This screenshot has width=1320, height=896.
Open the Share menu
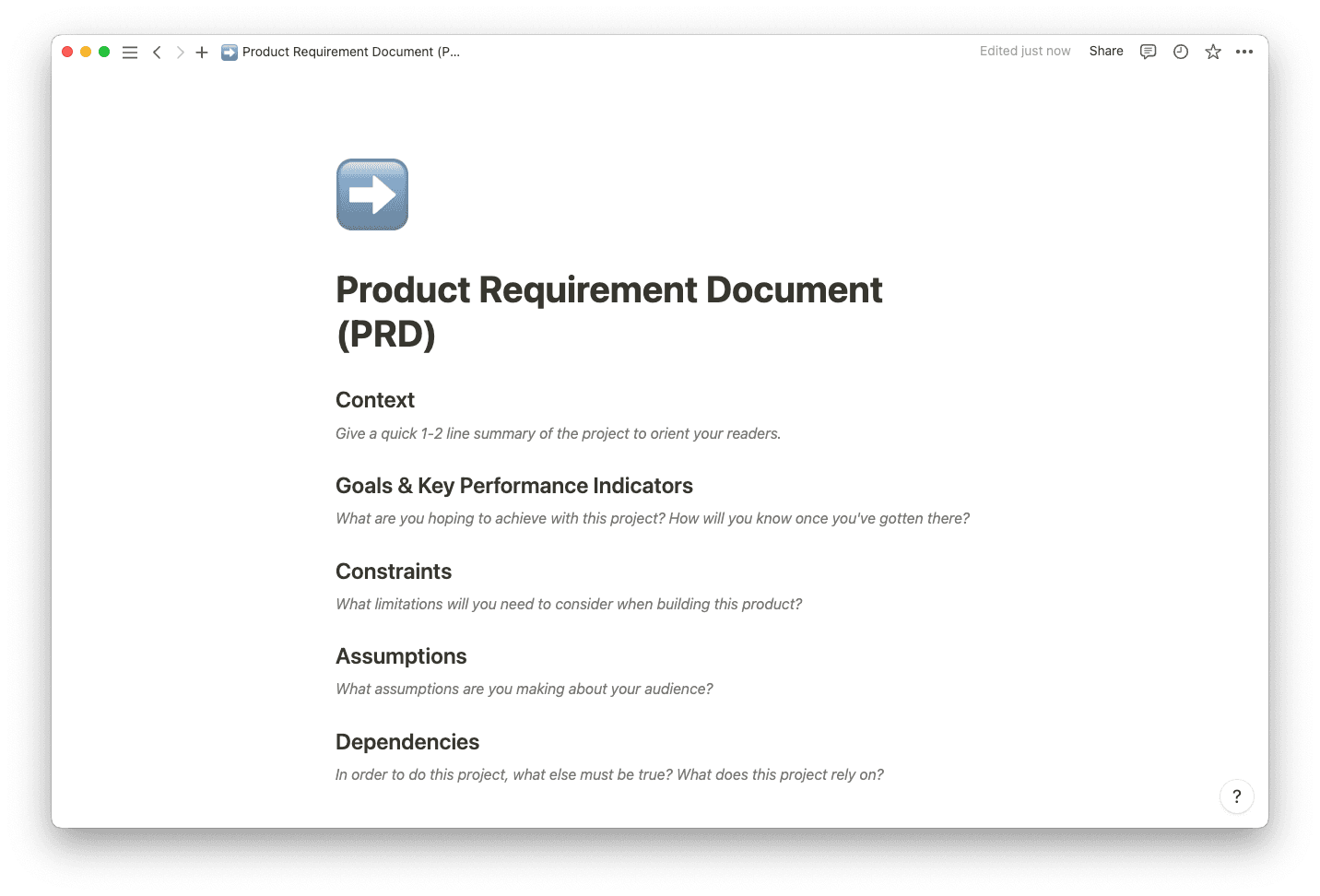pyautogui.click(x=1105, y=51)
